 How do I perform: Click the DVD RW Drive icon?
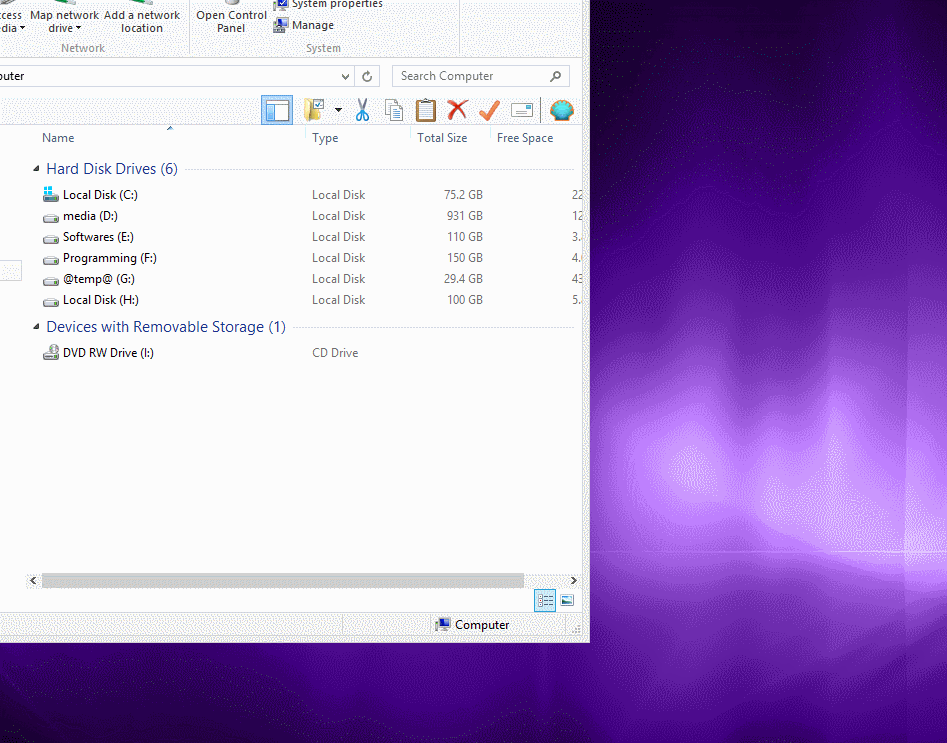click(51, 352)
